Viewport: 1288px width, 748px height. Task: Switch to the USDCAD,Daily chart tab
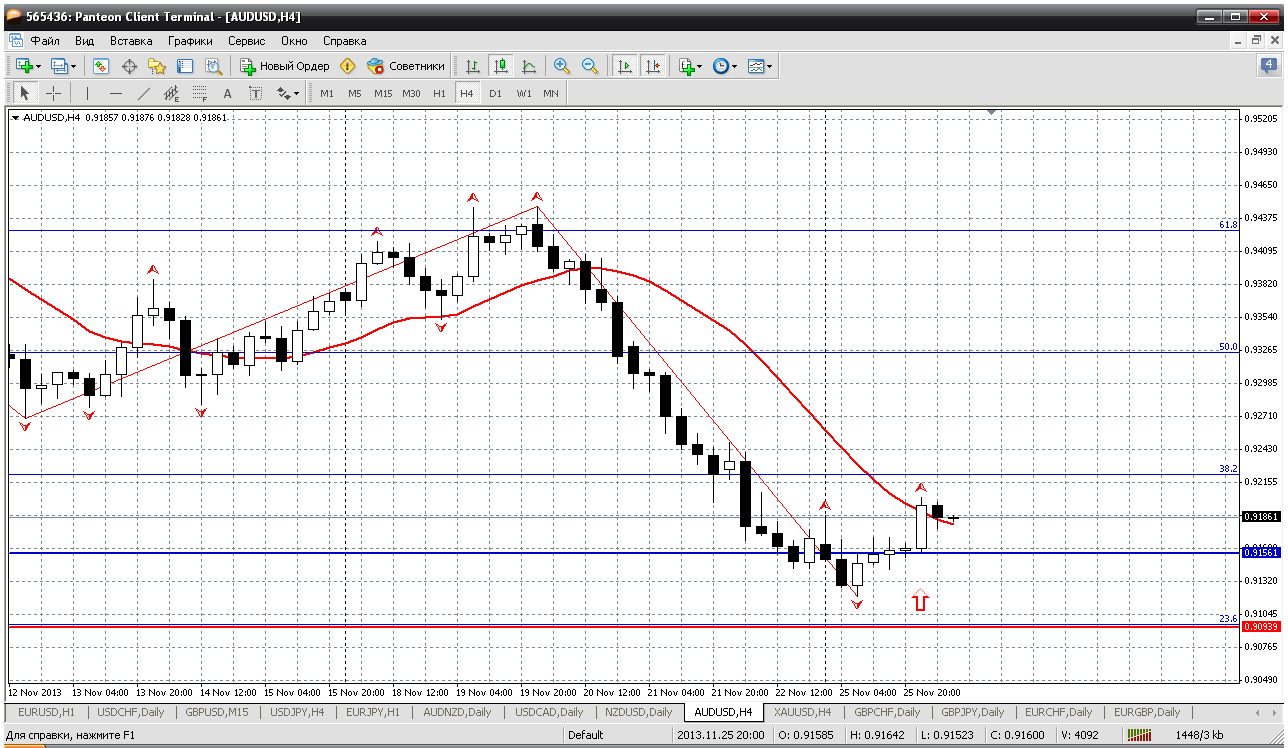pyautogui.click(x=549, y=712)
